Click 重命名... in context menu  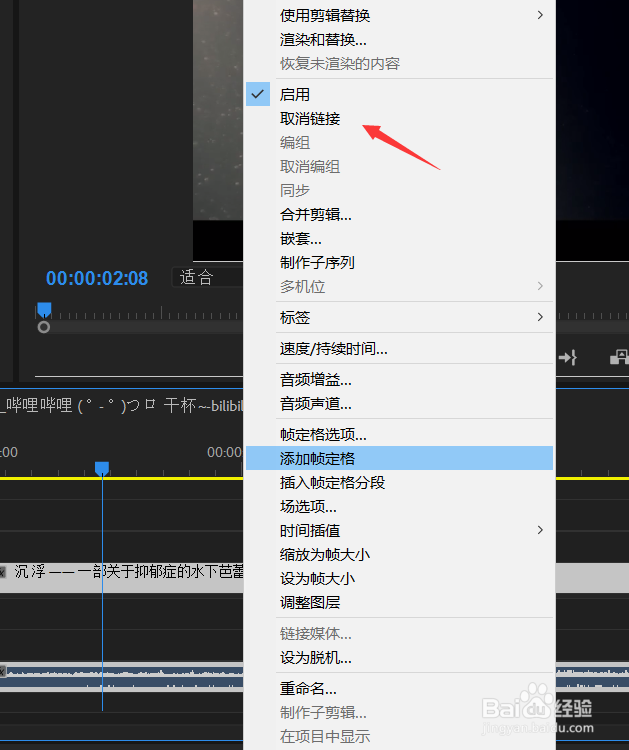click(399, 689)
